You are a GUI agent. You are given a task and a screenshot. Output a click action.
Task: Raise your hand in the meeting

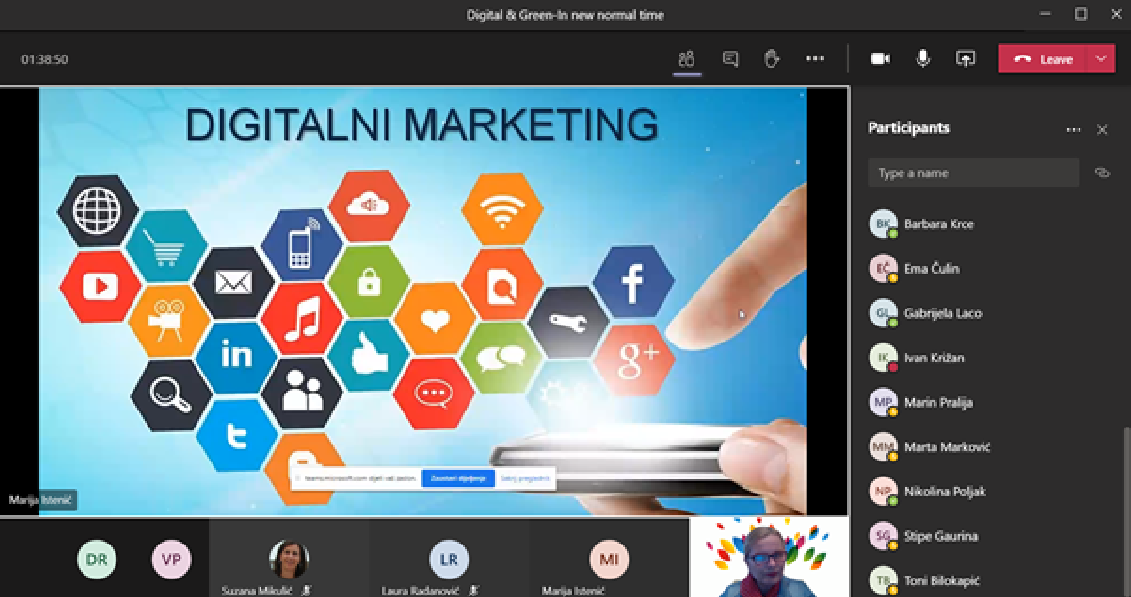(x=772, y=59)
